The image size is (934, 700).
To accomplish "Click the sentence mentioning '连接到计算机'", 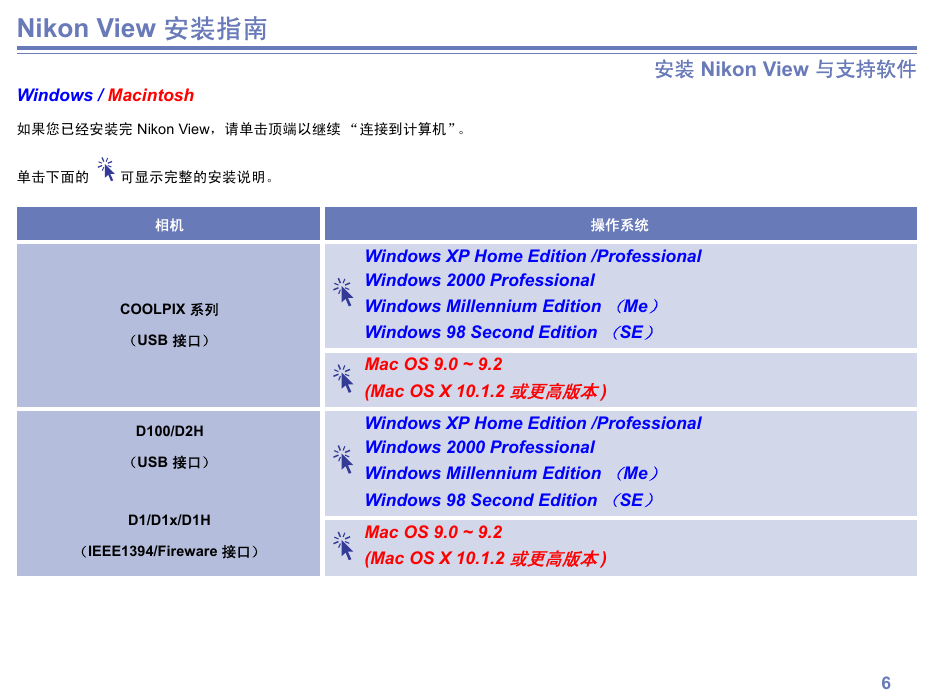I will [241, 129].
